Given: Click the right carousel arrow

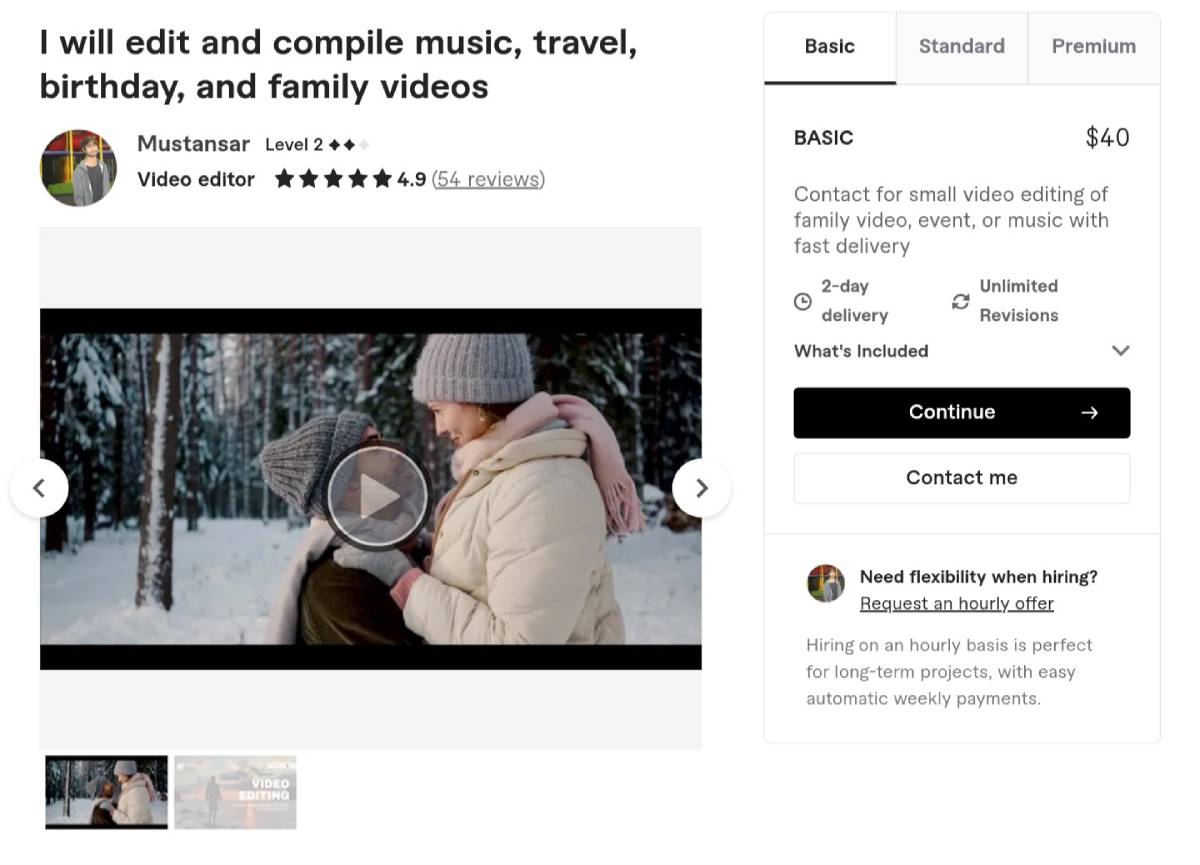Looking at the screenshot, I should 702,488.
